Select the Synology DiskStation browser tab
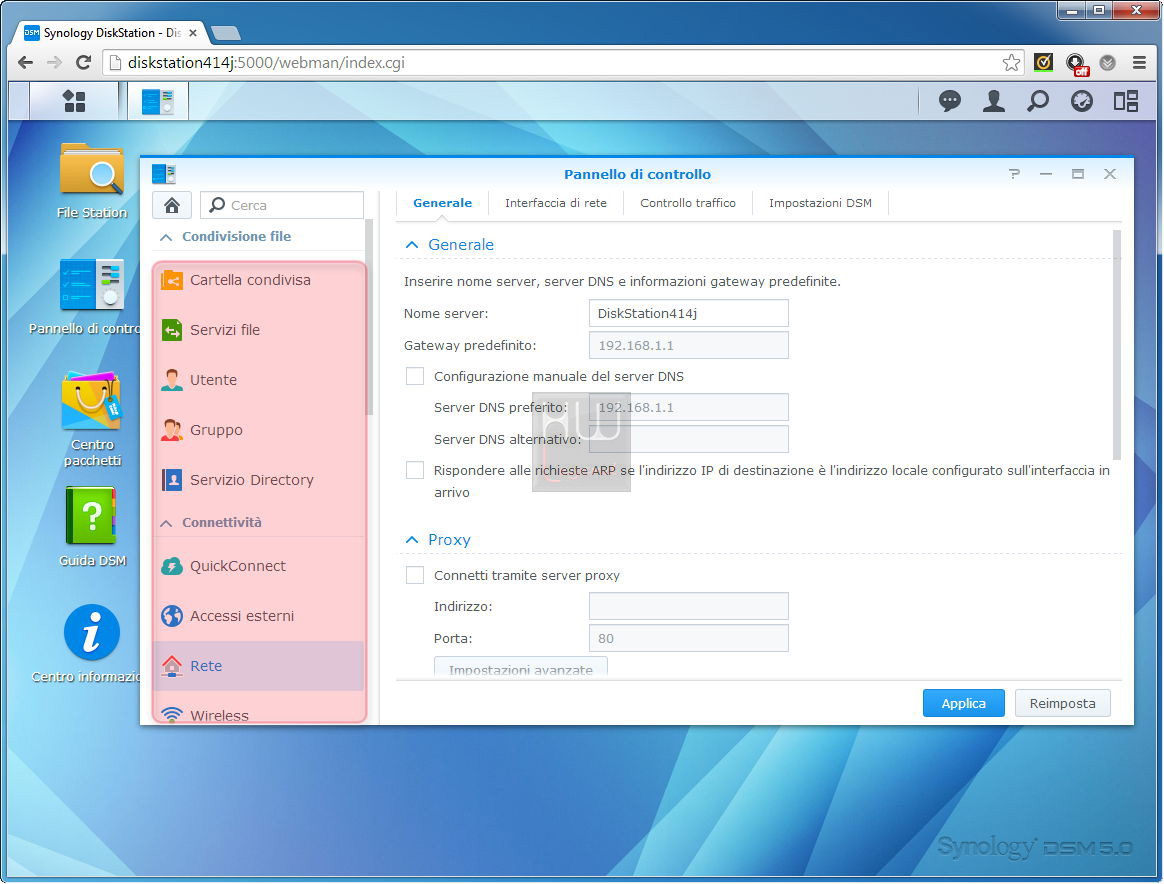 (108, 33)
